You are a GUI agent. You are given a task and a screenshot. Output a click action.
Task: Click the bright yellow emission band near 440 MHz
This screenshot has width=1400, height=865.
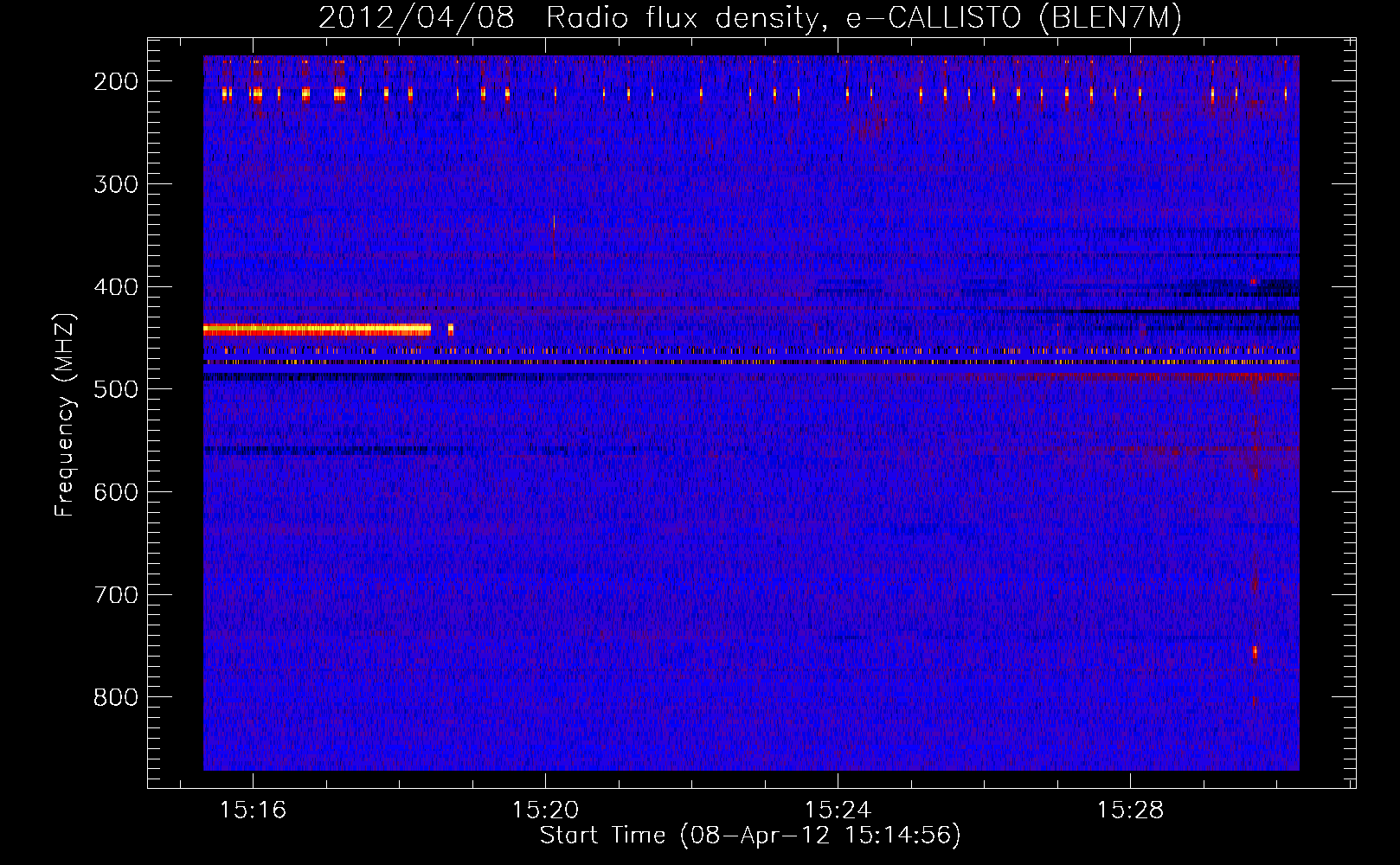(317, 330)
